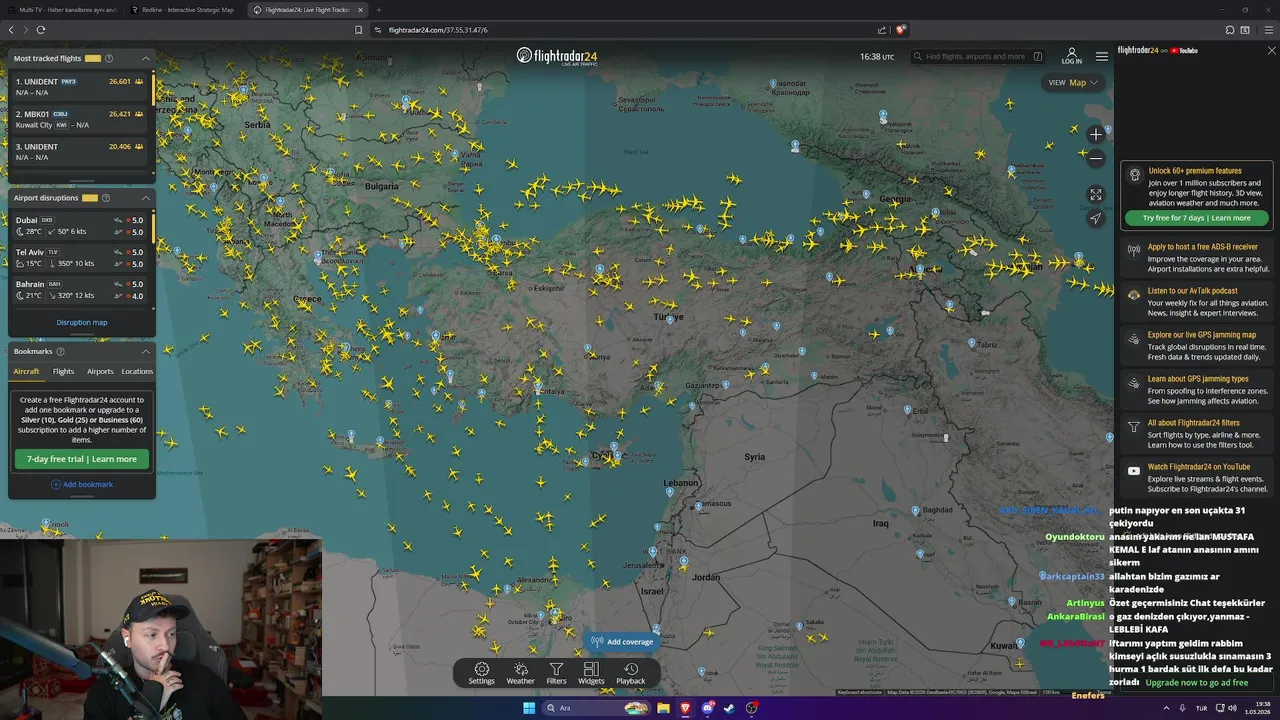Switch to Aircraft bookmarks tab
This screenshot has height=720, width=1280.
click(27, 371)
